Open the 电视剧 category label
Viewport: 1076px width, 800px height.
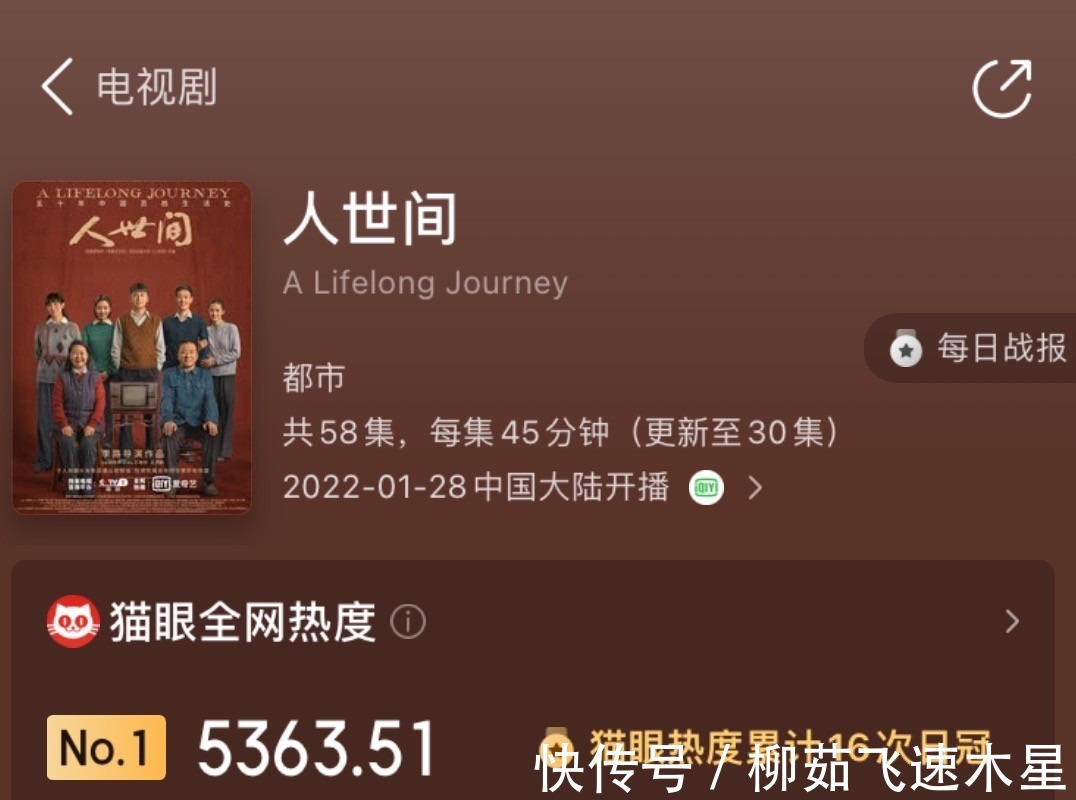[x=156, y=86]
